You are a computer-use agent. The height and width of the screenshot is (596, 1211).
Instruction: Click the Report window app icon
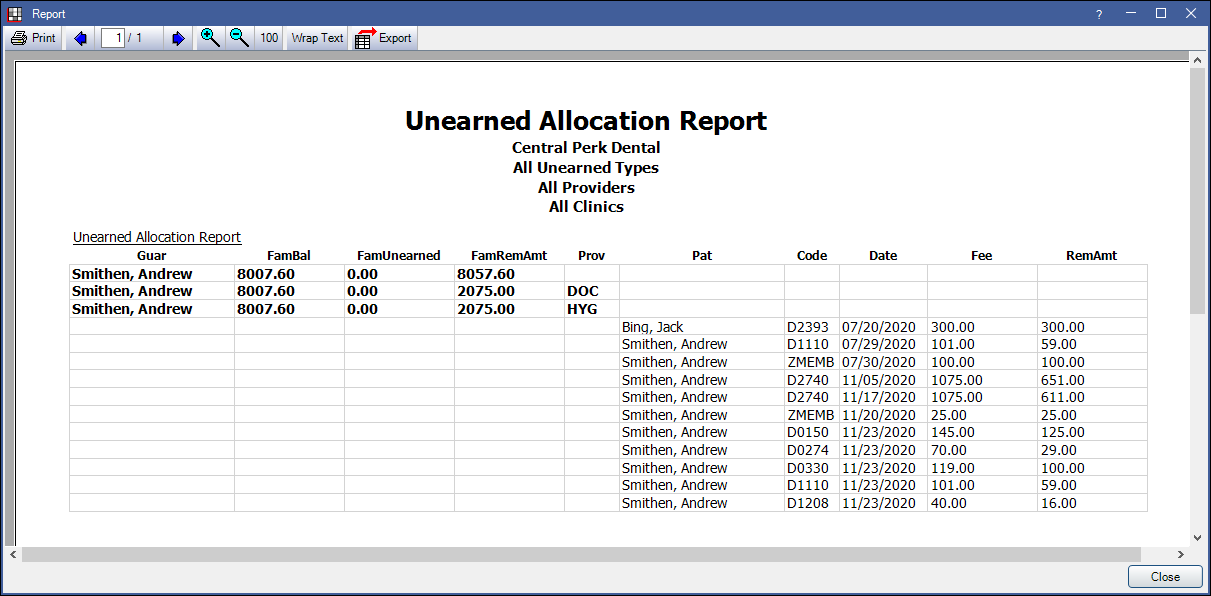pos(14,13)
